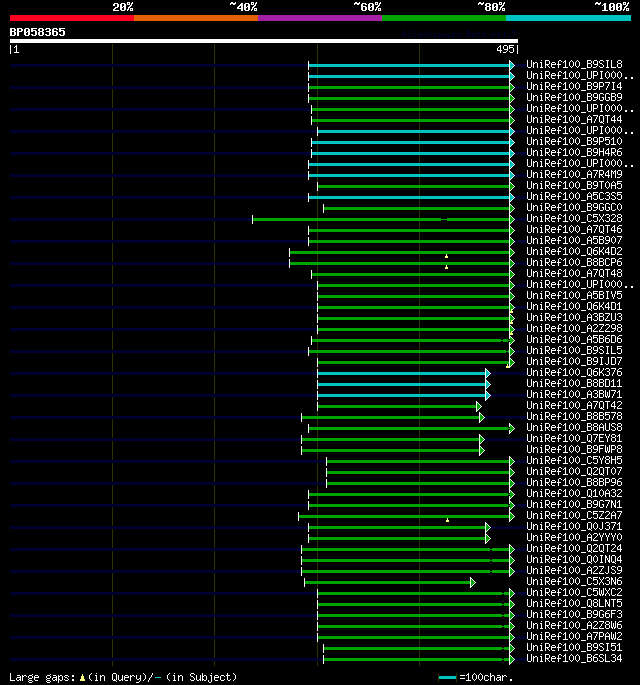Select the UniRef100_A7QT48 label

click(574, 273)
